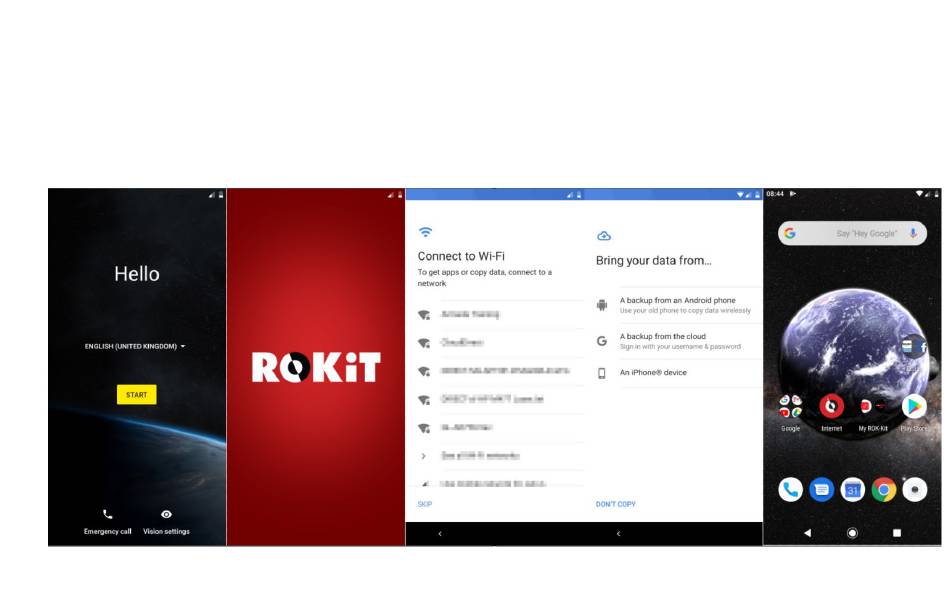Tap the Home navigation circle button
Screen dimensions: 950x614
(x=852, y=533)
